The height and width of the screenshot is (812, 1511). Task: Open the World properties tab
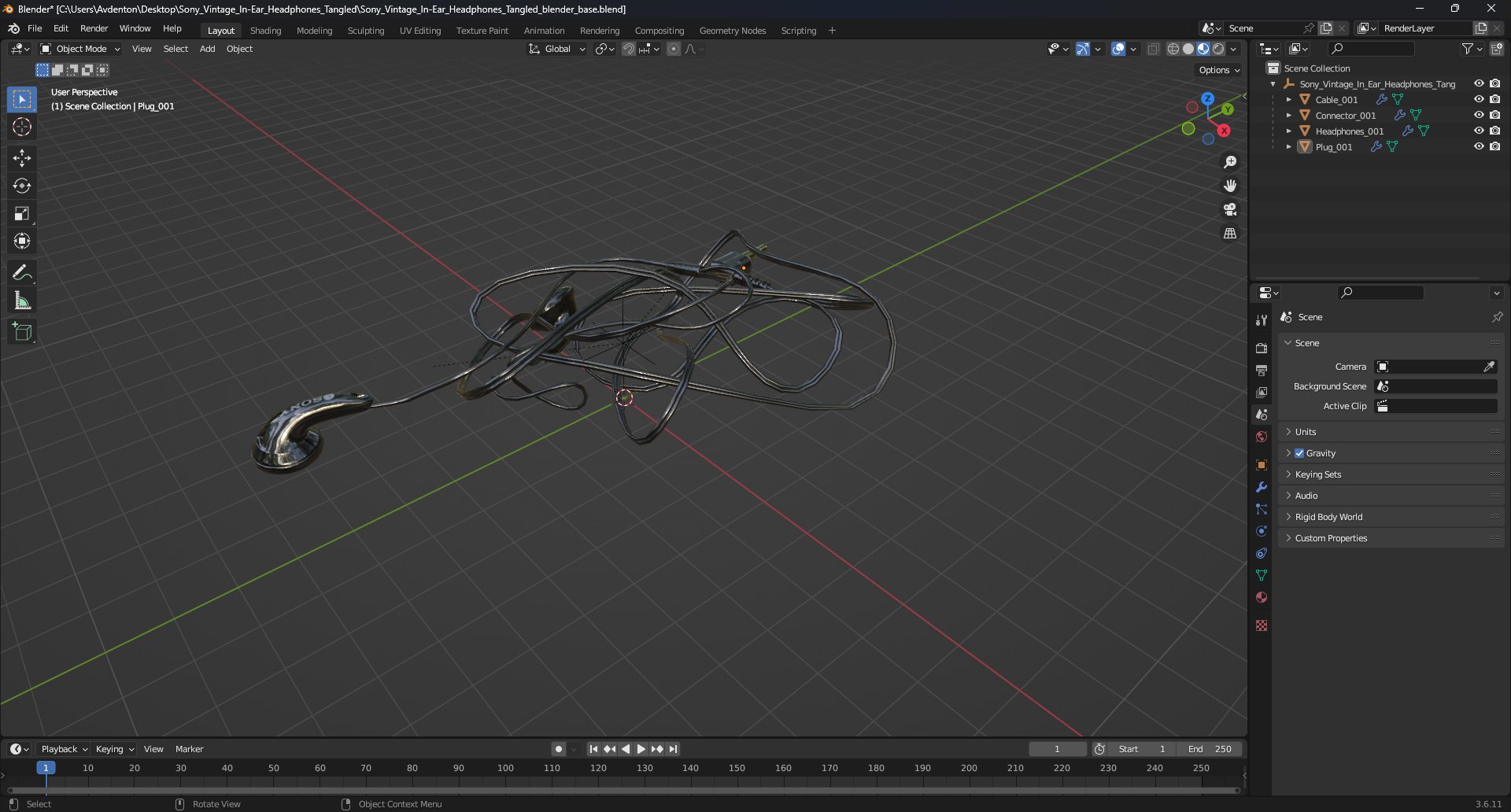click(1262, 437)
